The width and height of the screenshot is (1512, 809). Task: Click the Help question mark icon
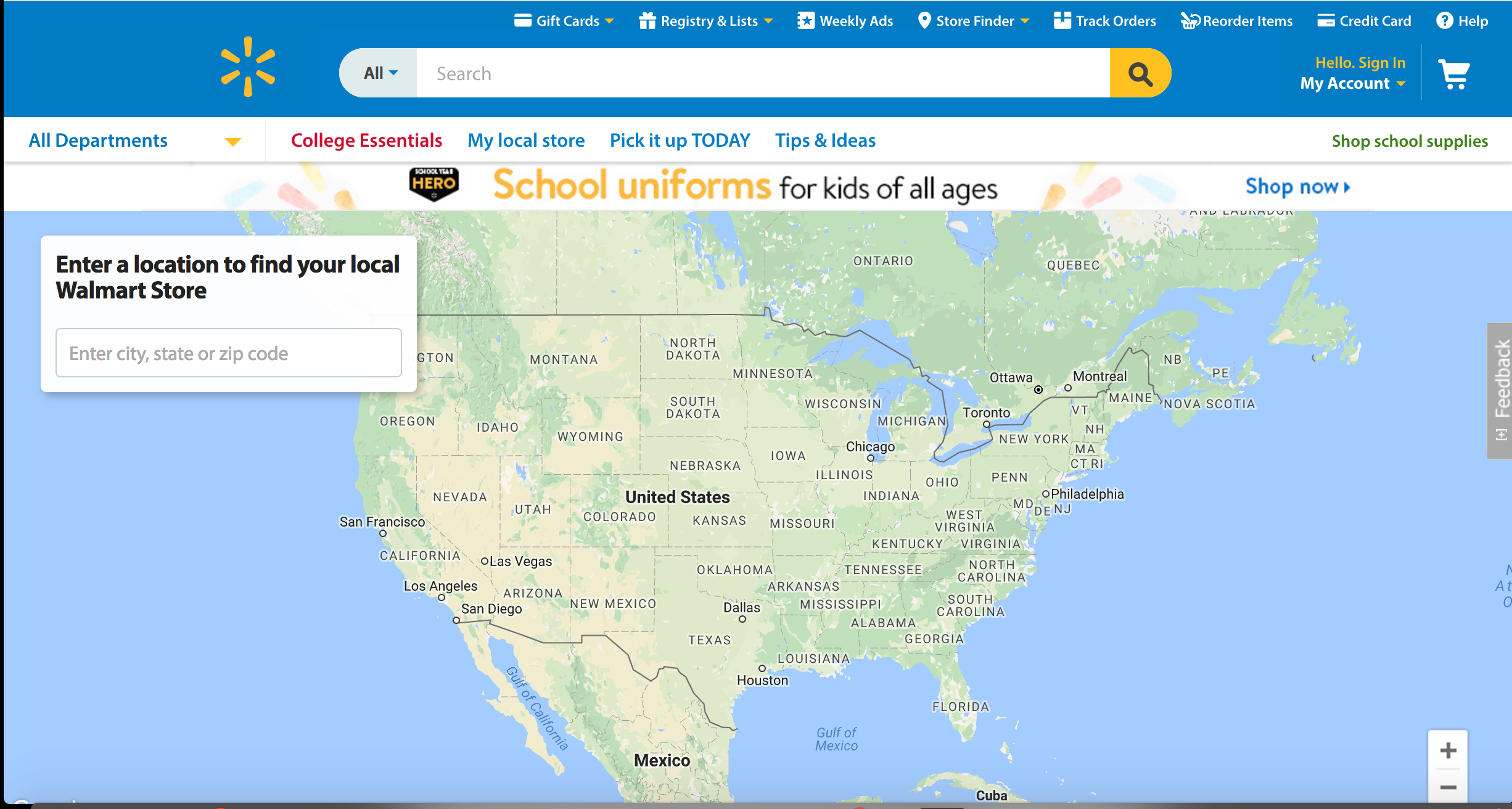[x=1444, y=20]
